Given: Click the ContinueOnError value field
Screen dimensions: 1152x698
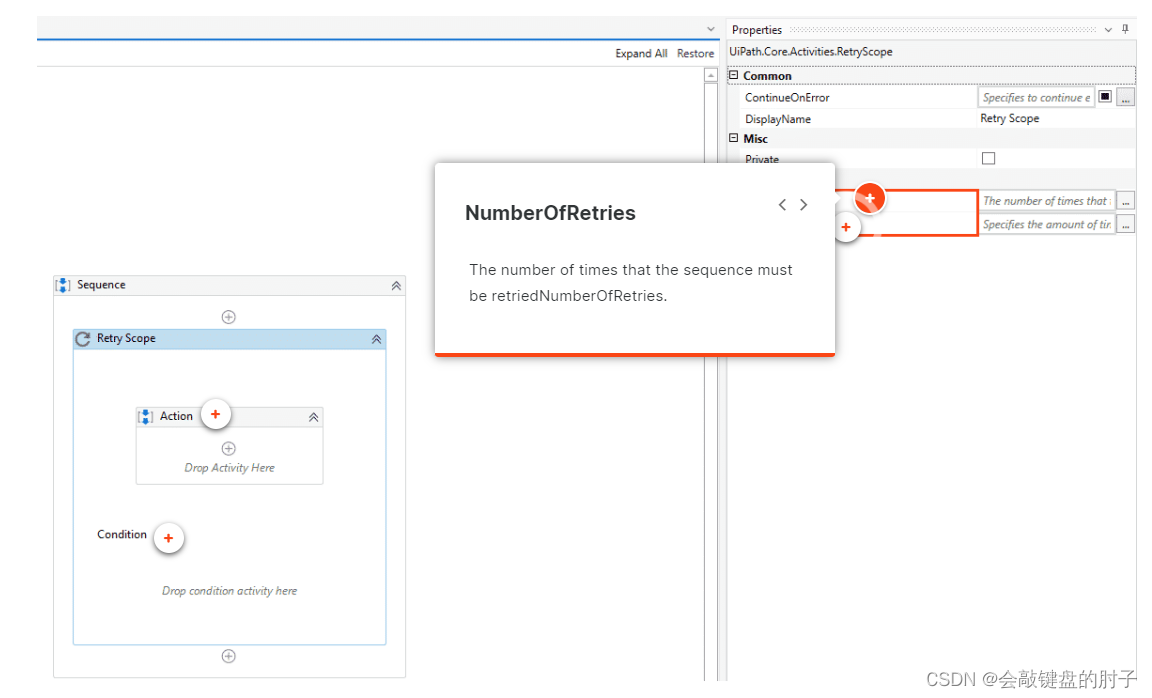Looking at the screenshot, I should click(x=1037, y=98).
